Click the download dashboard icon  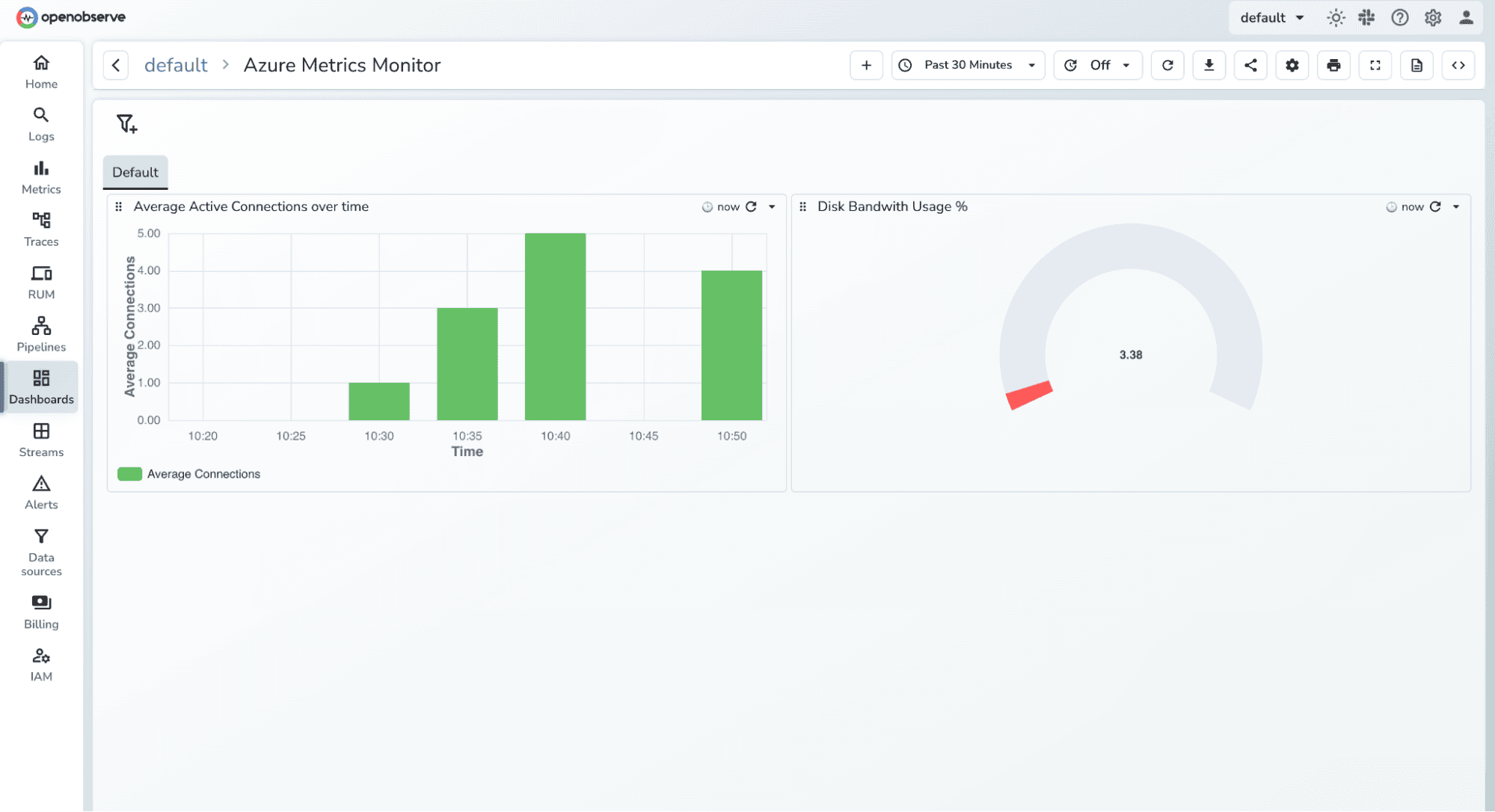[x=1209, y=65]
